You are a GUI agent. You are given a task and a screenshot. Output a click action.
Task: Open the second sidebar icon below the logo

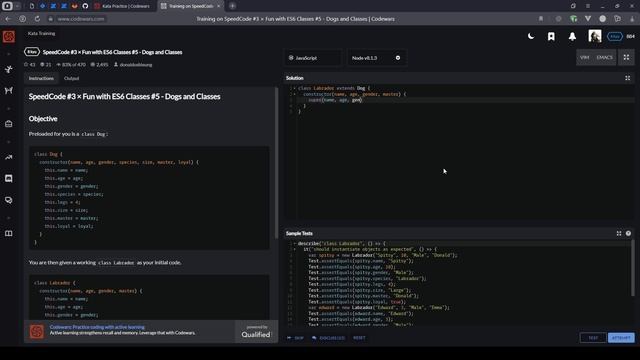(9, 90)
